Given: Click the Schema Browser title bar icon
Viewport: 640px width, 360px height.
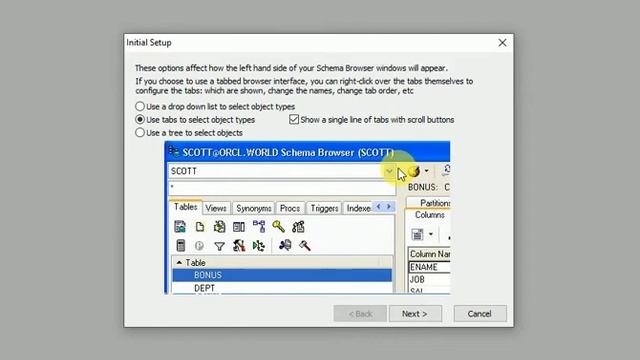Looking at the screenshot, I should [174, 152].
